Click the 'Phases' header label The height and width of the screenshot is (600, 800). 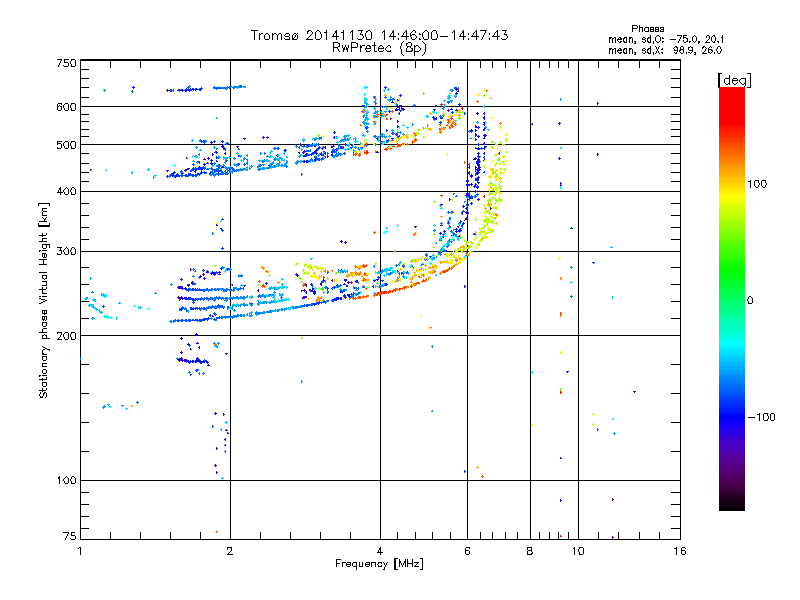click(x=647, y=29)
